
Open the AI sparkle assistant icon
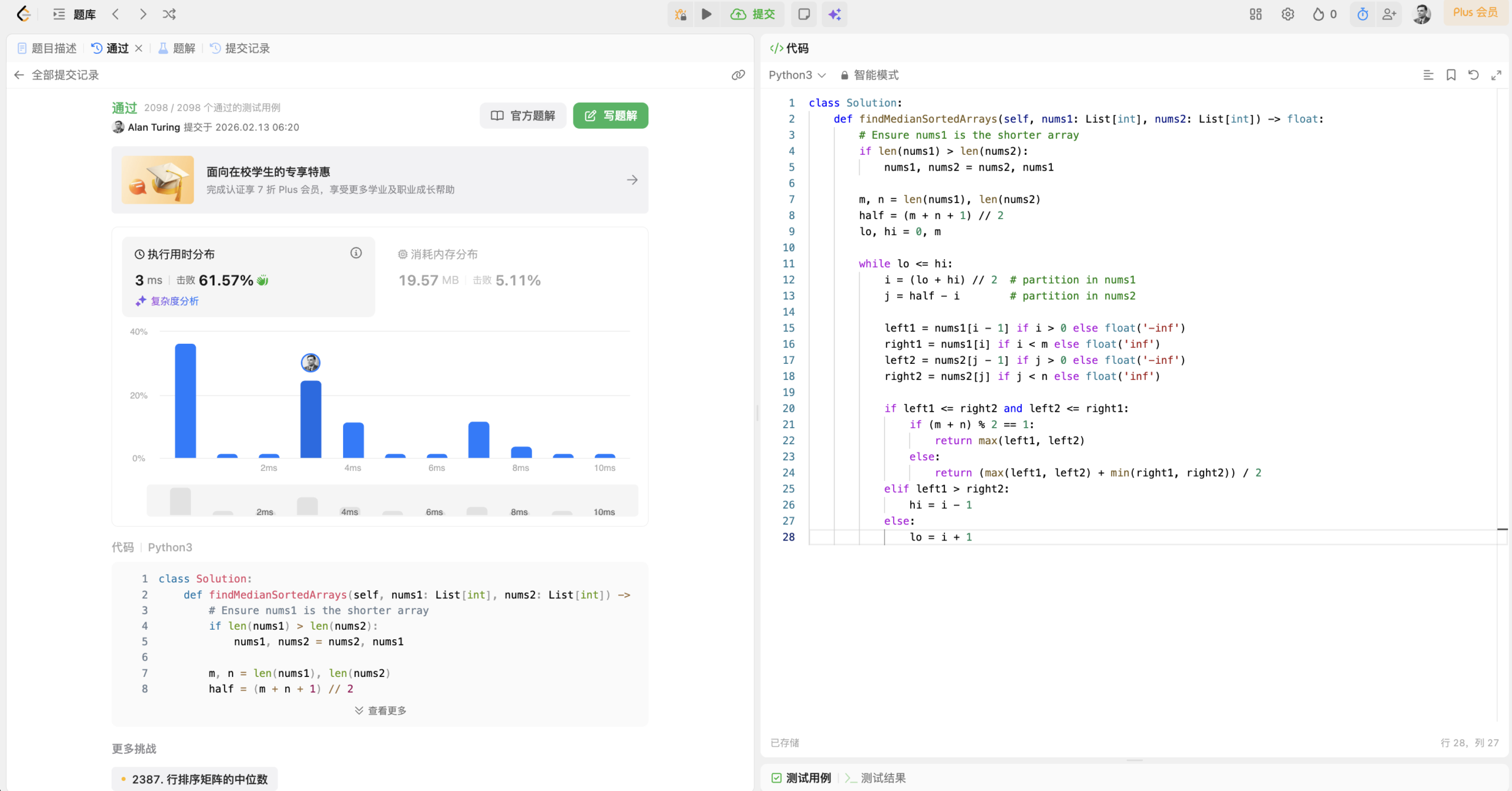(834, 14)
